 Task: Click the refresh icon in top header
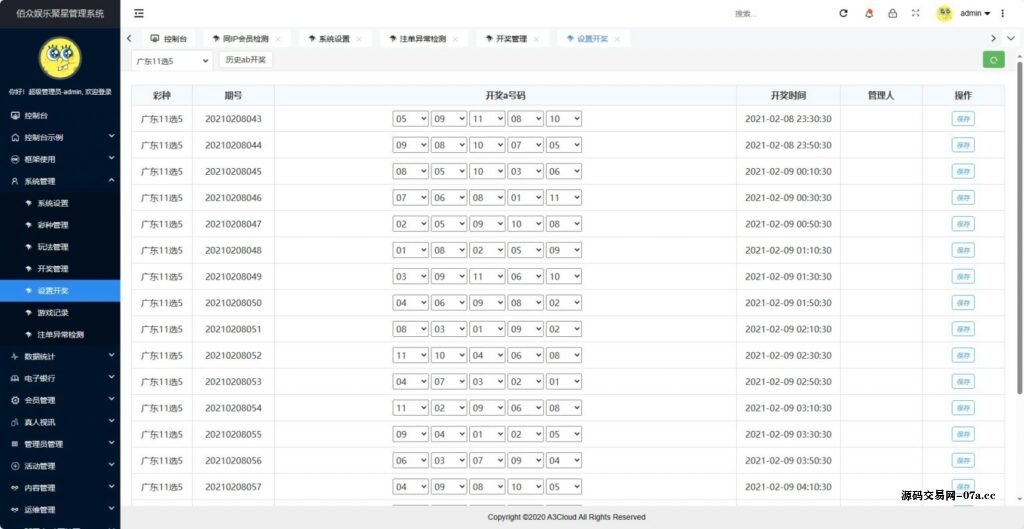[843, 13]
